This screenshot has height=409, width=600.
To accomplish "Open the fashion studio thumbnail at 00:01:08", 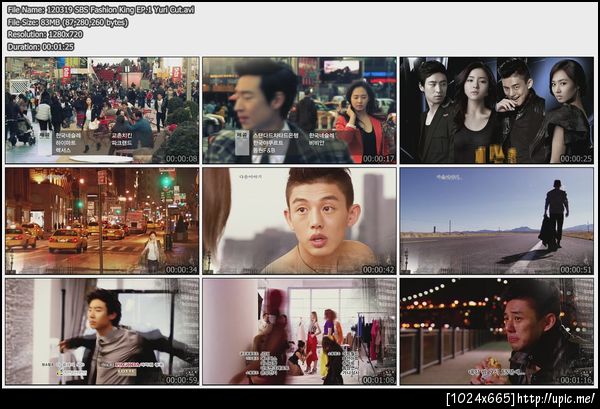I will pyautogui.click(x=300, y=331).
